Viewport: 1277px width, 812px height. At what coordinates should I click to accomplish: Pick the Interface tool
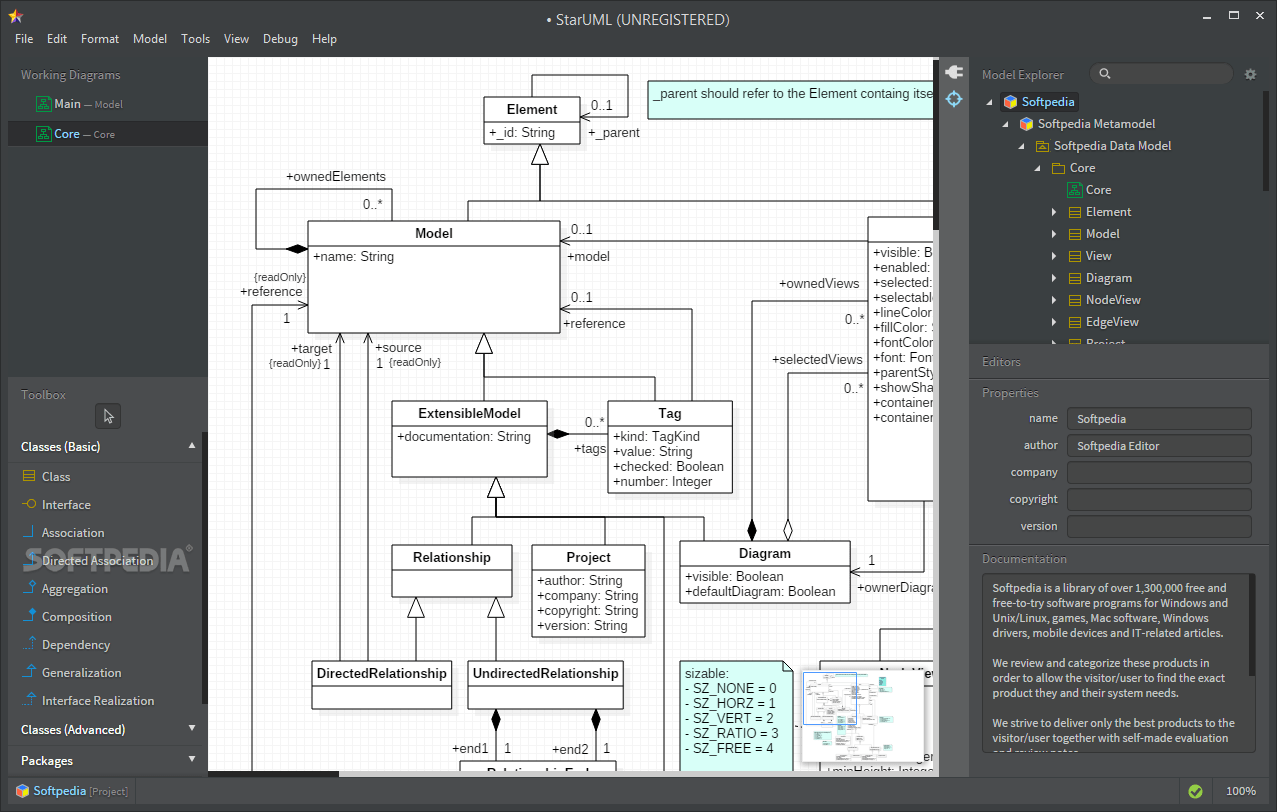(x=65, y=505)
